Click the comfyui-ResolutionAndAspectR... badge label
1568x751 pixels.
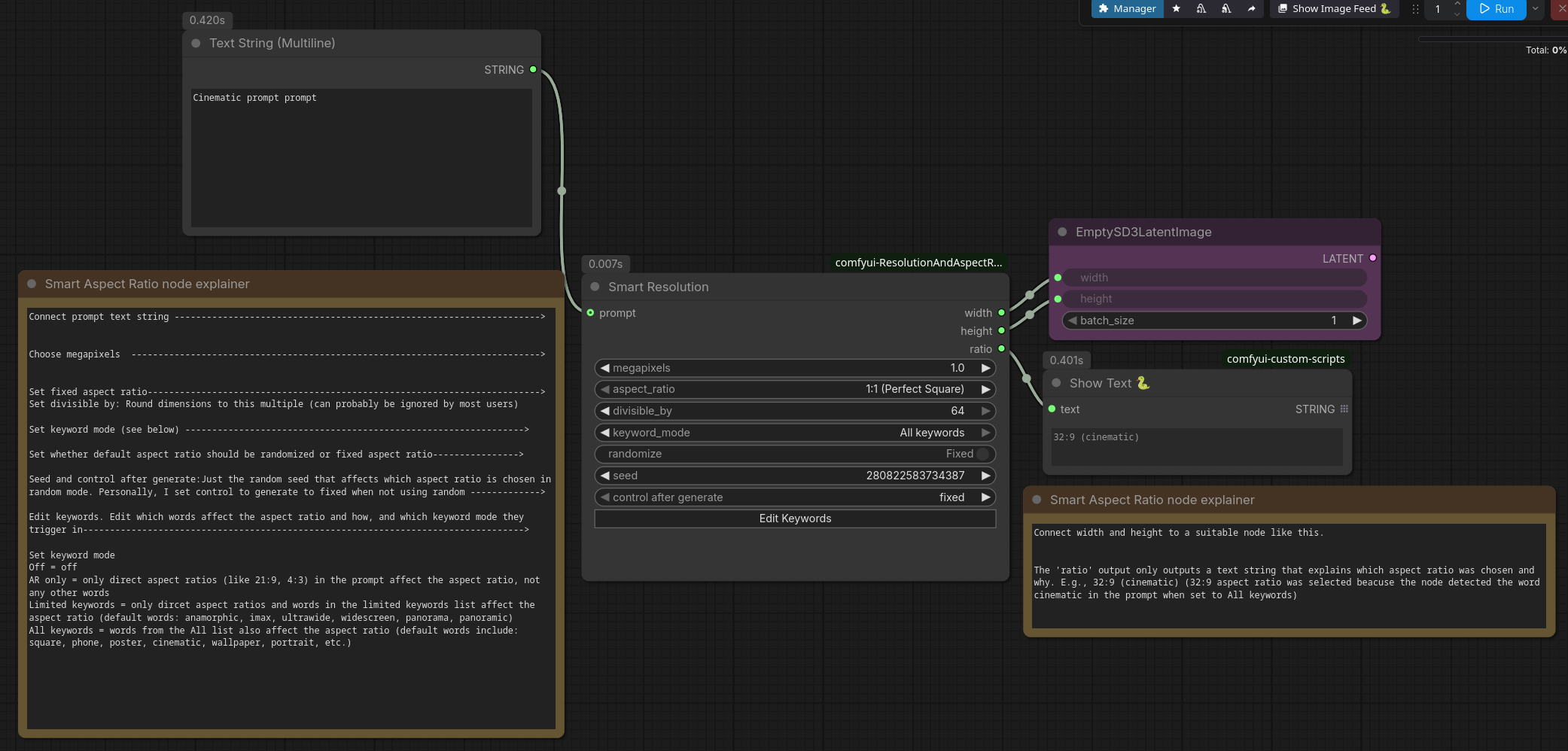click(918, 263)
